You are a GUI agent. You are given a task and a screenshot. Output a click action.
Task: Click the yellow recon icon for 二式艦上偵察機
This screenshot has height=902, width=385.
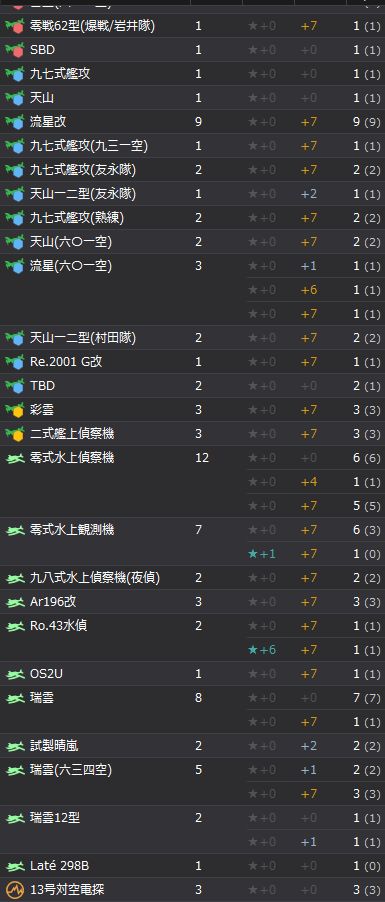point(14,434)
